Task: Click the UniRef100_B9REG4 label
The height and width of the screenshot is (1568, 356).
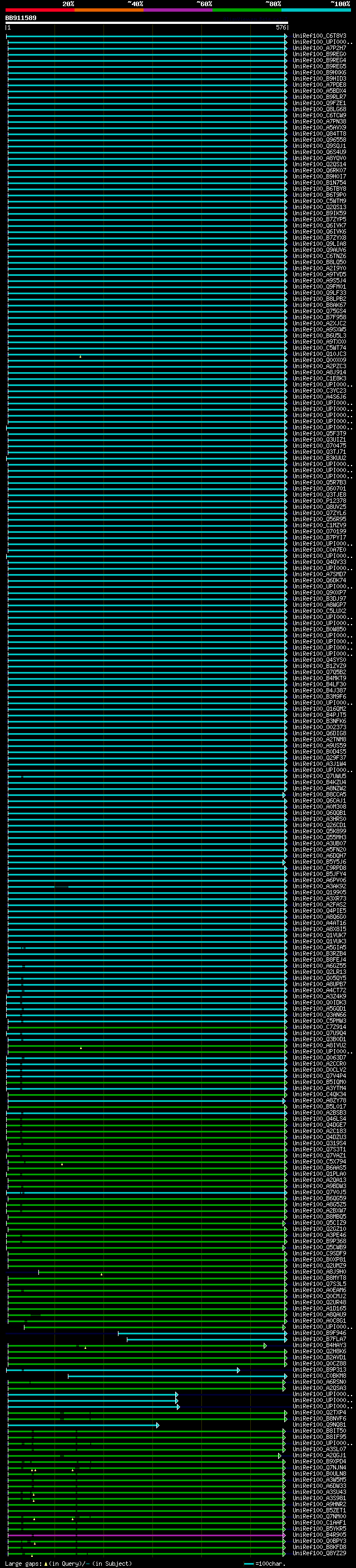Action: click(x=319, y=60)
